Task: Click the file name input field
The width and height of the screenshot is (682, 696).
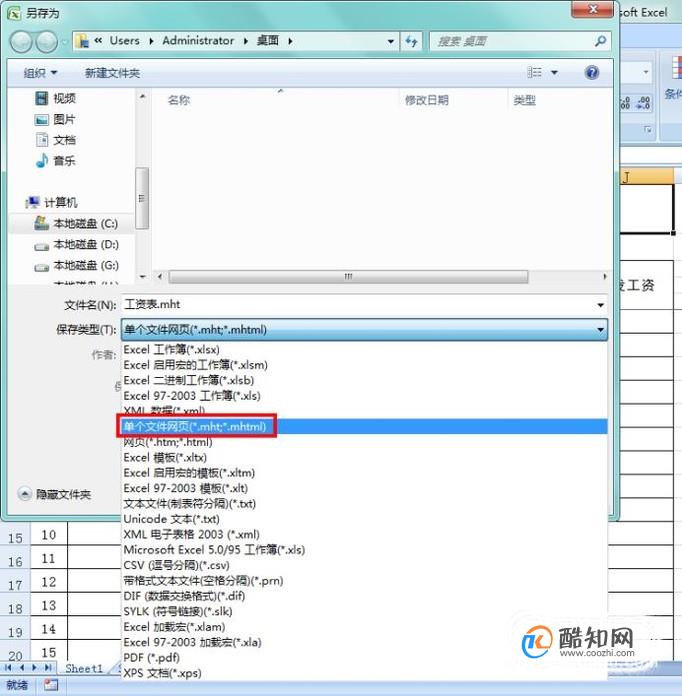Action: pos(358,304)
